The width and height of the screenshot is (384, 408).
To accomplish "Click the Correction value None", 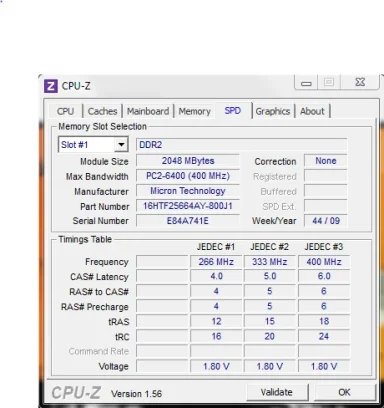I will click(326, 161).
